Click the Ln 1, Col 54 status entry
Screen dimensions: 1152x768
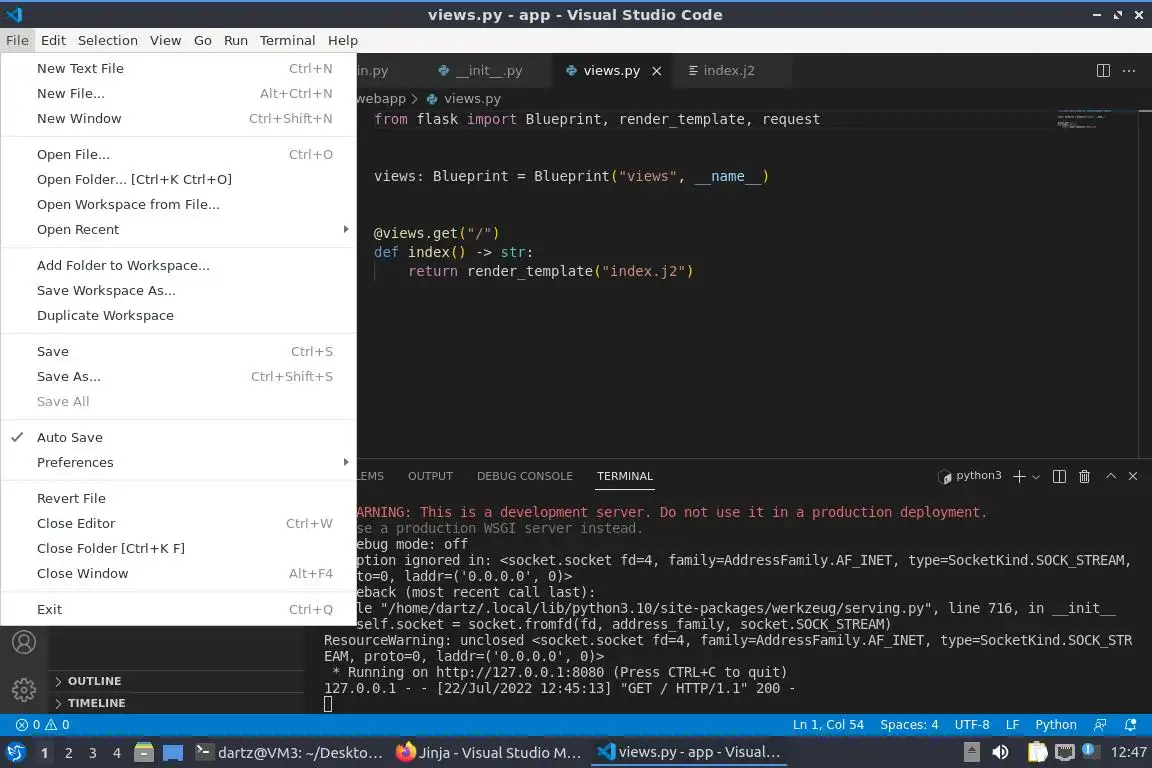tap(828, 725)
